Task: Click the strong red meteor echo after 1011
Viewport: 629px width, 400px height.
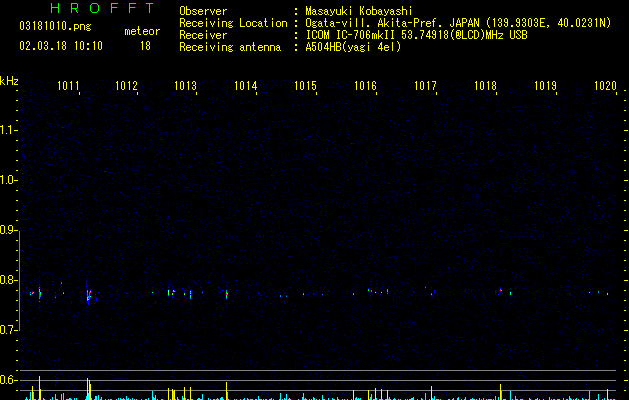Action: [89, 295]
